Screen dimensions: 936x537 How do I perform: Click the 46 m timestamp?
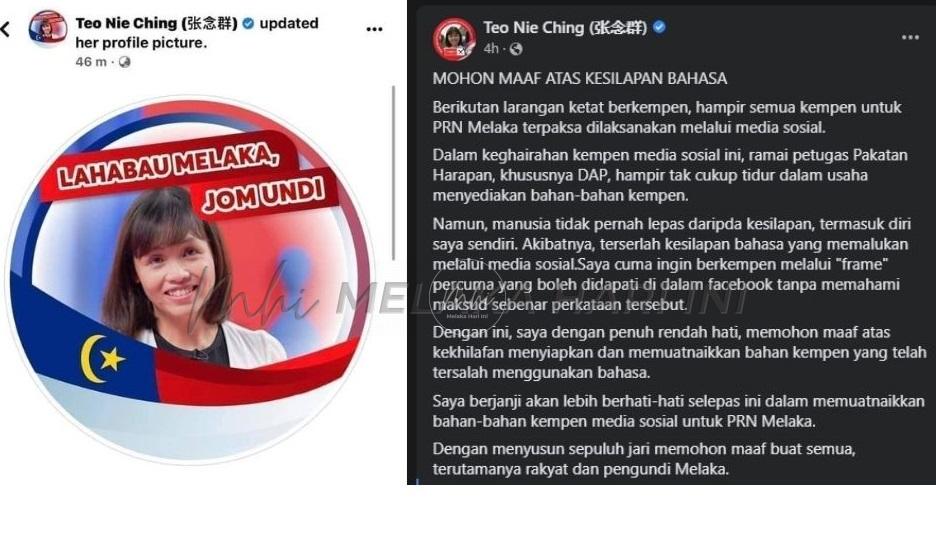(x=91, y=62)
